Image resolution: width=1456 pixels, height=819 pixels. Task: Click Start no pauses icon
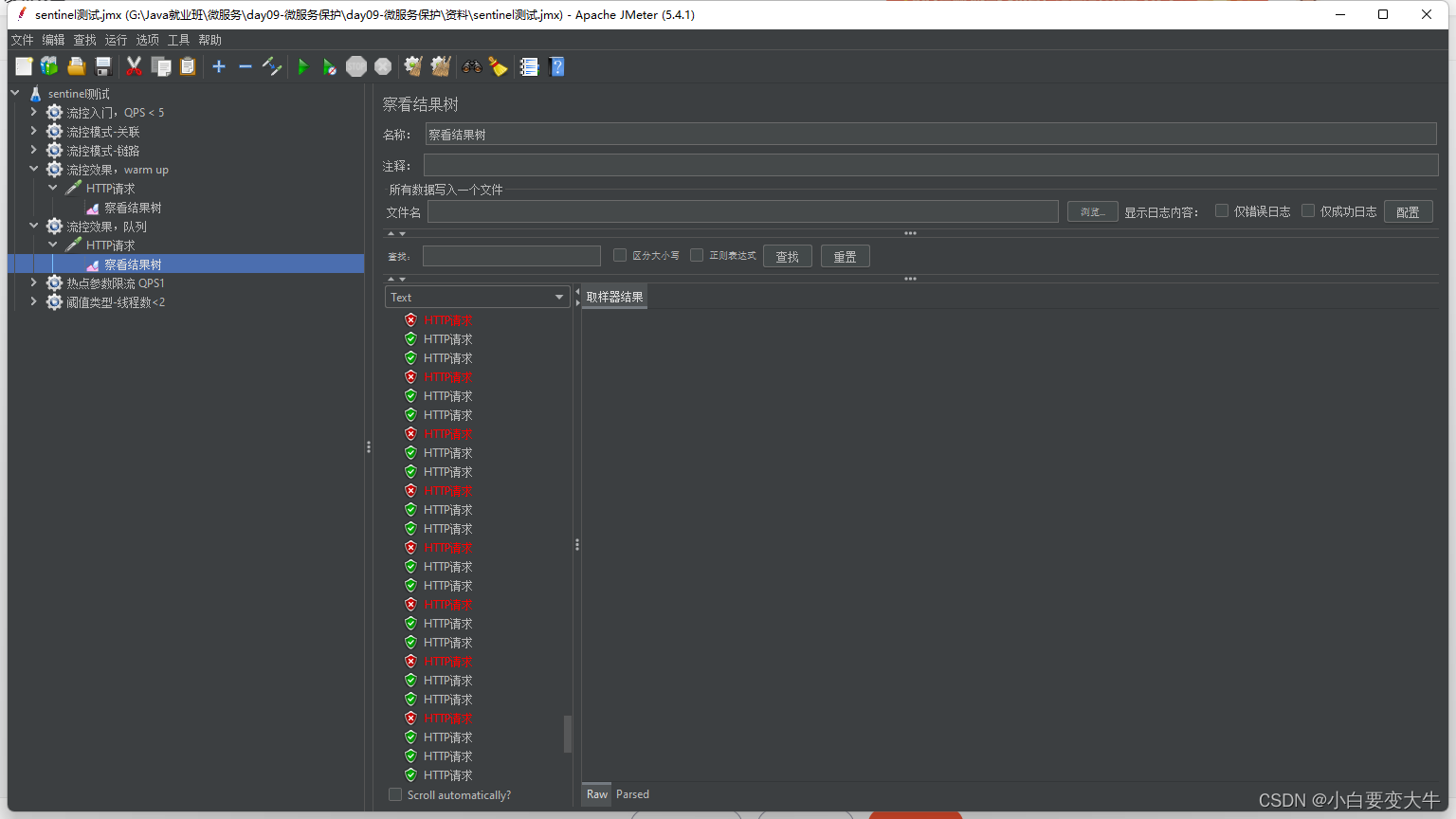[x=329, y=66]
